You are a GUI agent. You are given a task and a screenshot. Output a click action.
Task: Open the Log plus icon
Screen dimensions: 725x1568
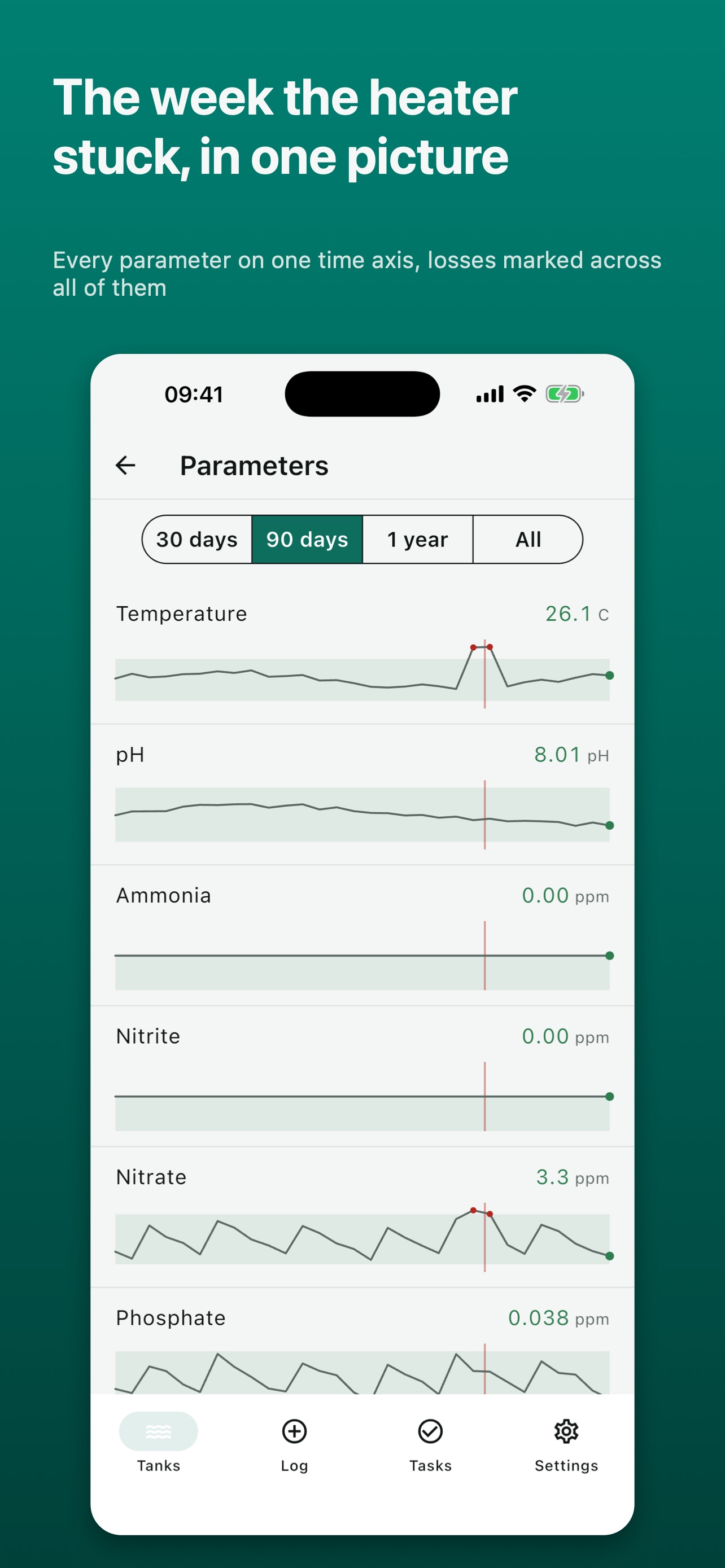coord(295,1431)
